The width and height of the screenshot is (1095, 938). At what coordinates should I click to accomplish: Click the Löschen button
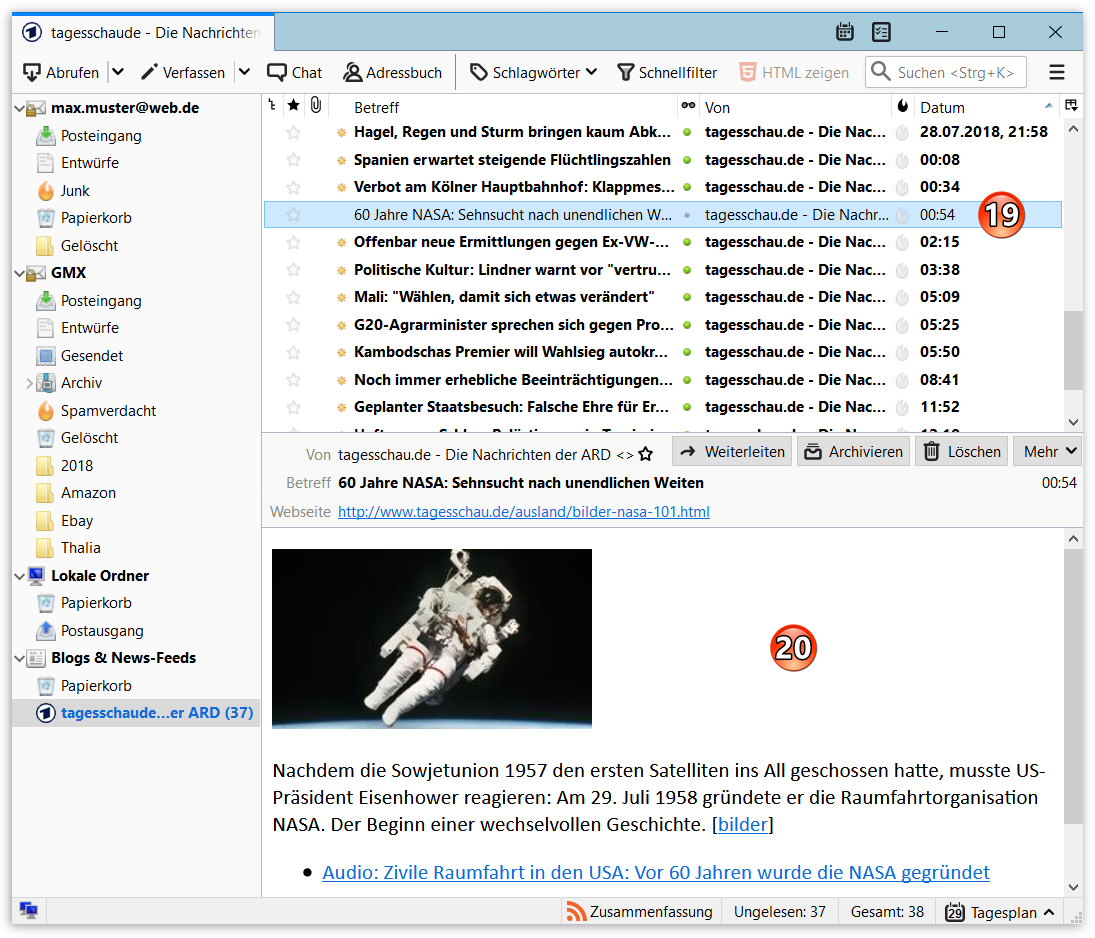(961, 452)
